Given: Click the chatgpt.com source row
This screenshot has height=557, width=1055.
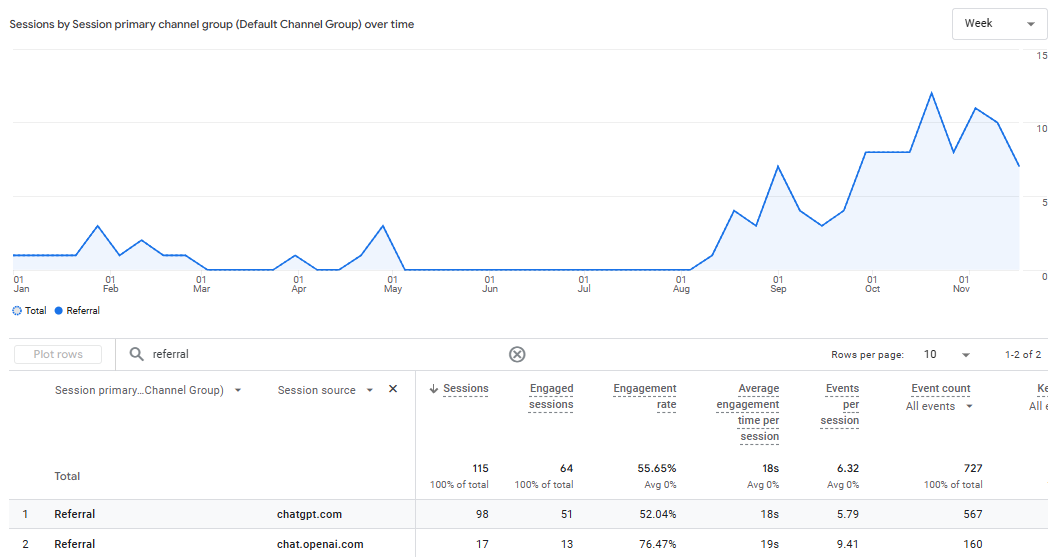Looking at the screenshot, I should 309,514.
